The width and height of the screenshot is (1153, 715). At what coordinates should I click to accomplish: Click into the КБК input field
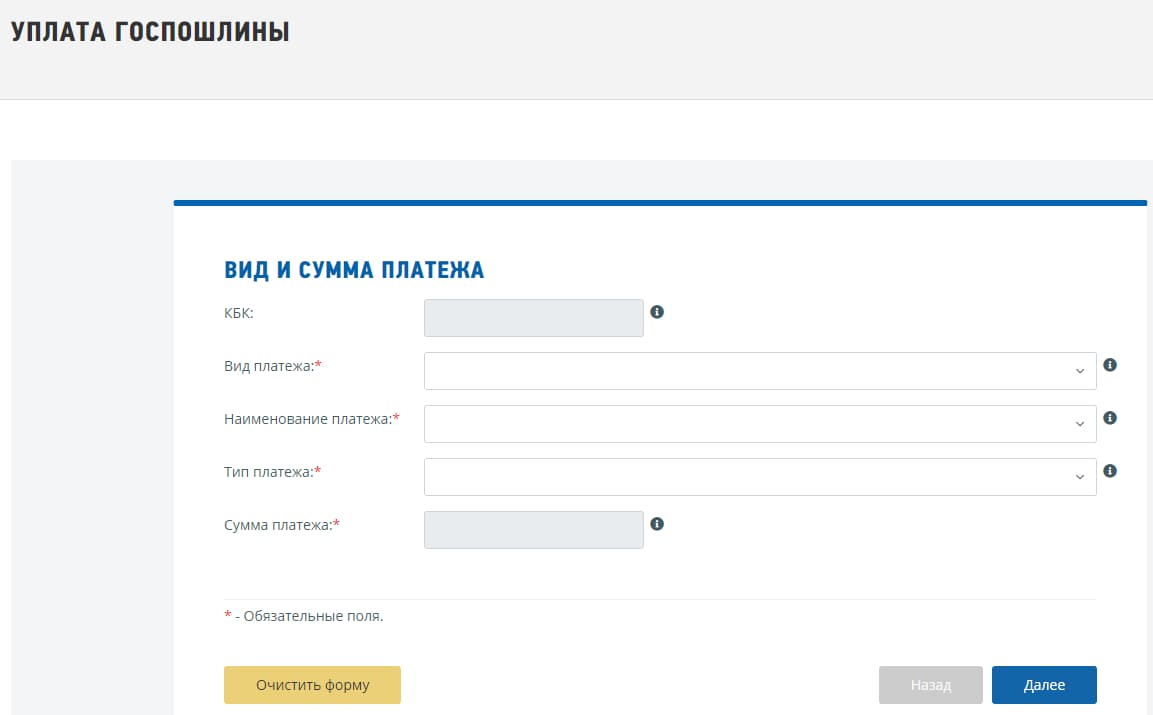click(534, 318)
